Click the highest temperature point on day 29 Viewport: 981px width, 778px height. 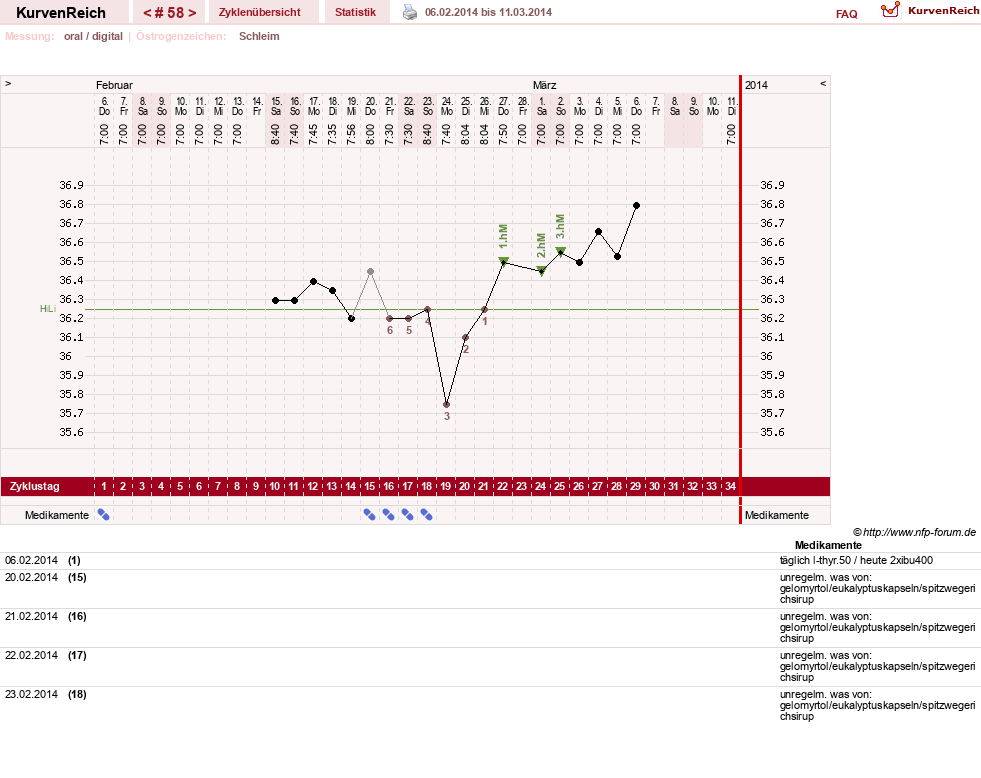(x=636, y=205)
